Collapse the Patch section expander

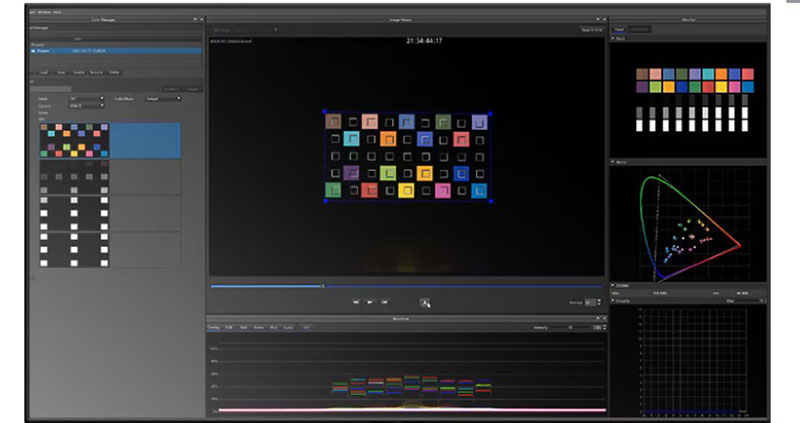click(x=613, y=39)
